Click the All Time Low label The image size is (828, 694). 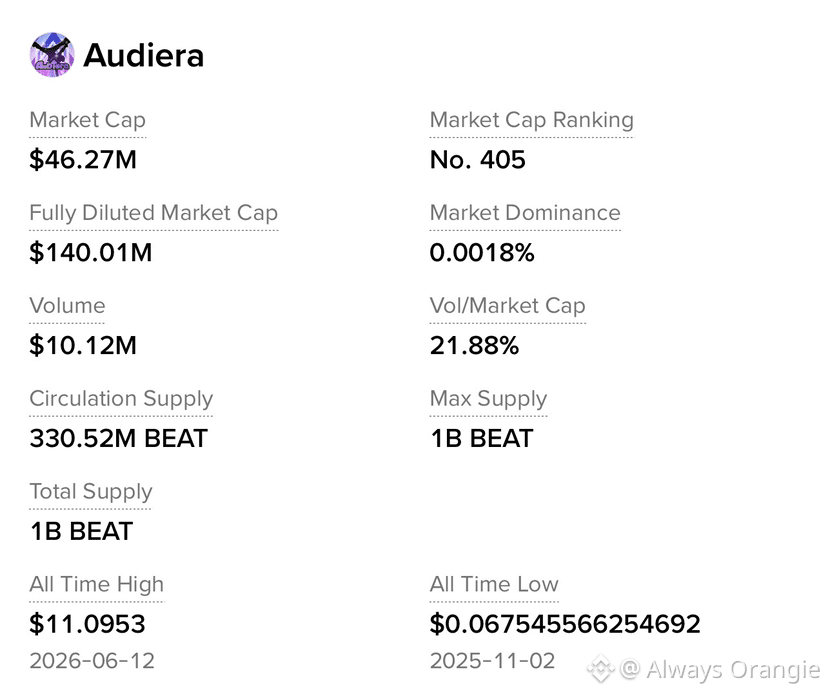[x=494, y=584]
